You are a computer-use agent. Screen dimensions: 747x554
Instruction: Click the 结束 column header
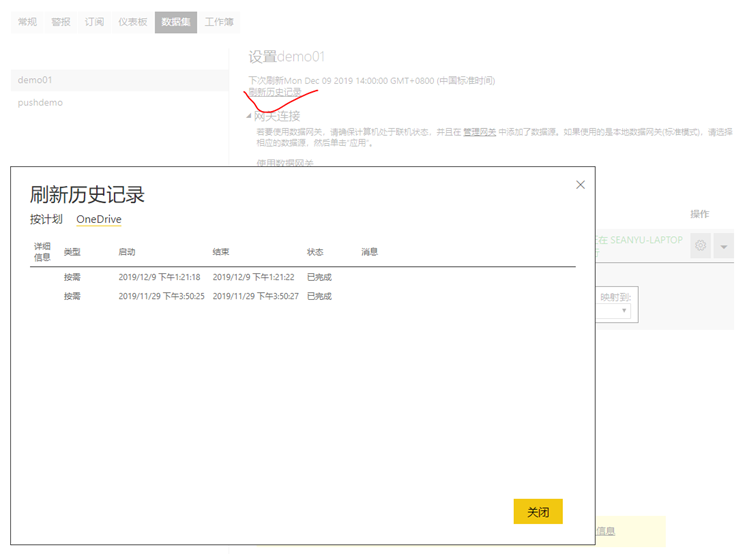[221, 252]
